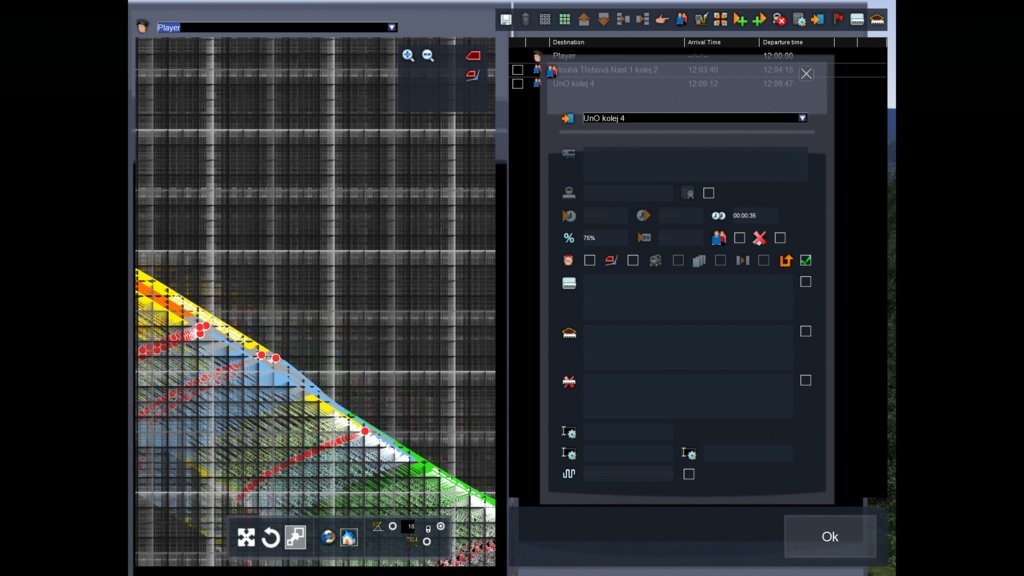Image resolution: width=1024 pixels, height=576 pixels.
Task: Click the trash can delete icon
Action: tap(526, 20)
